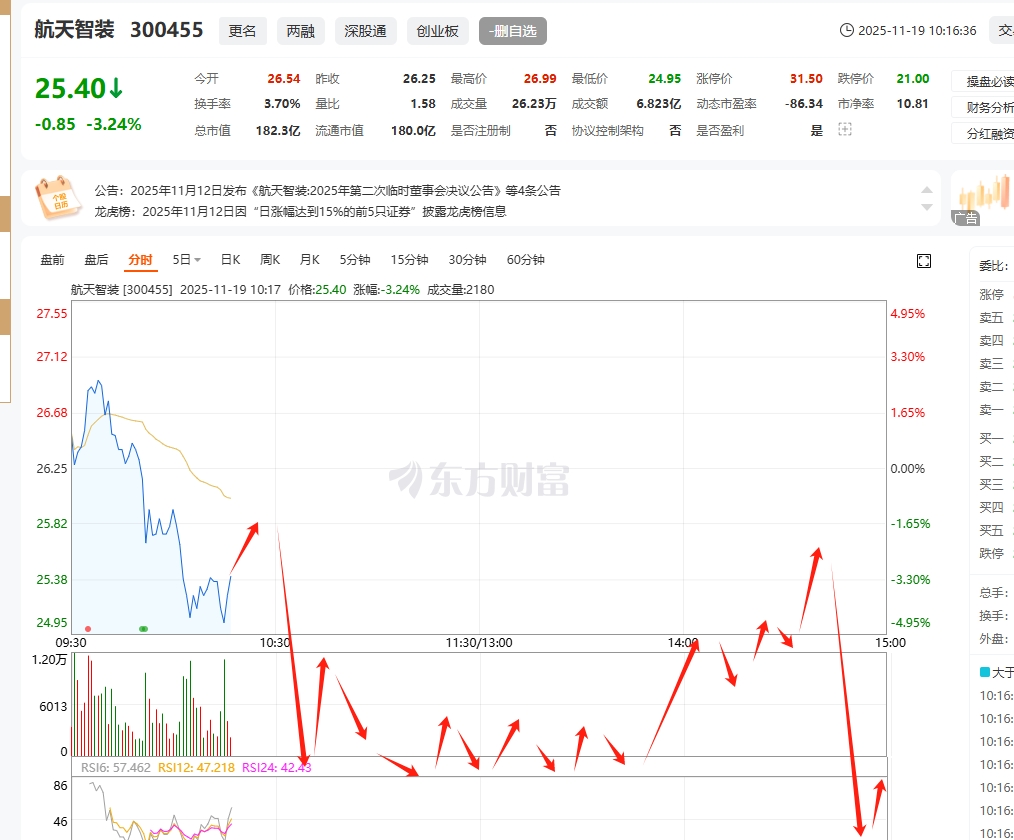
Task: Click the 动态市盈率 value -86.34
Action: click(x=804, y=103)
